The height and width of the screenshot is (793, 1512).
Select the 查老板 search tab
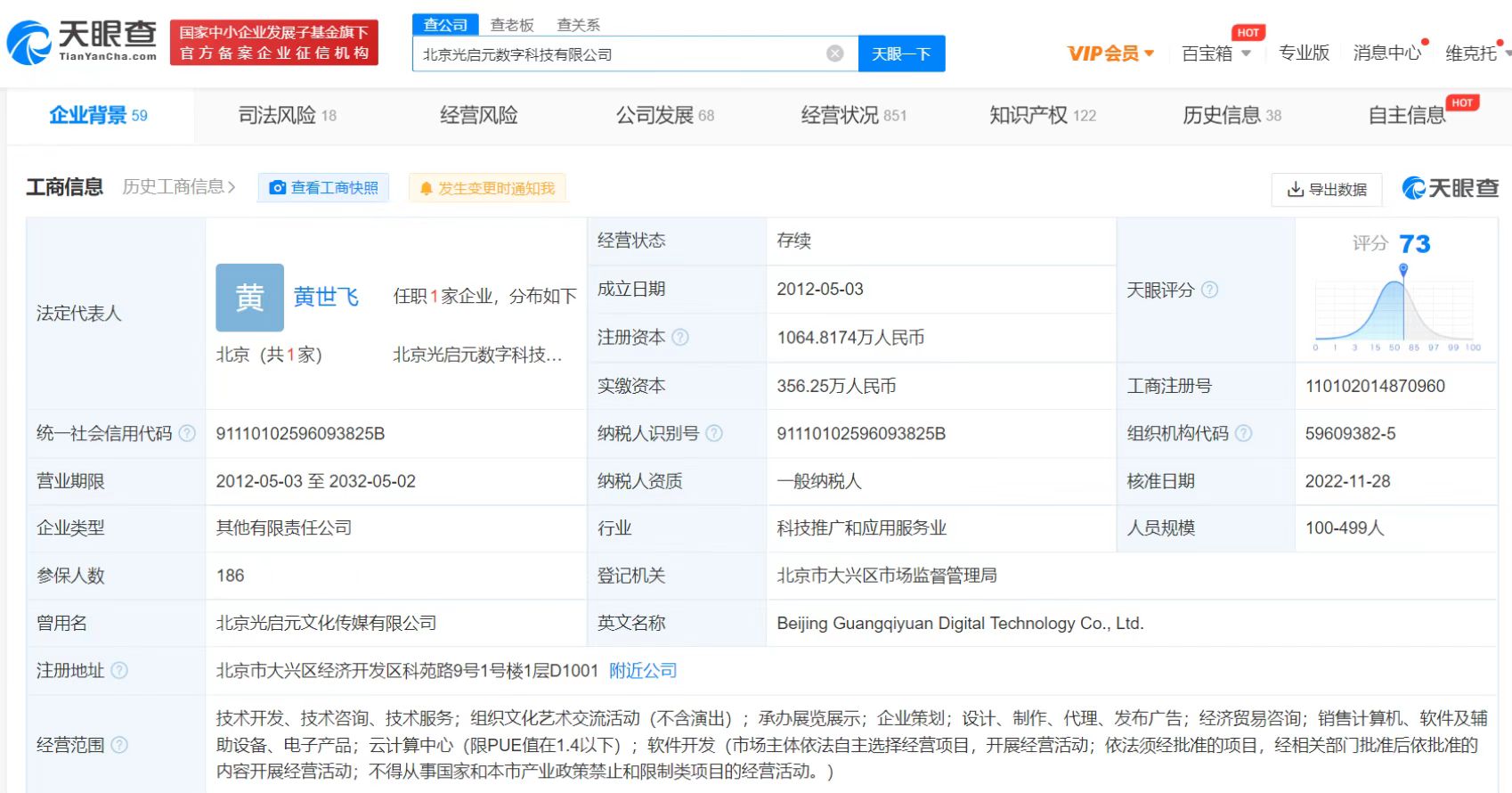pos(512,25)
